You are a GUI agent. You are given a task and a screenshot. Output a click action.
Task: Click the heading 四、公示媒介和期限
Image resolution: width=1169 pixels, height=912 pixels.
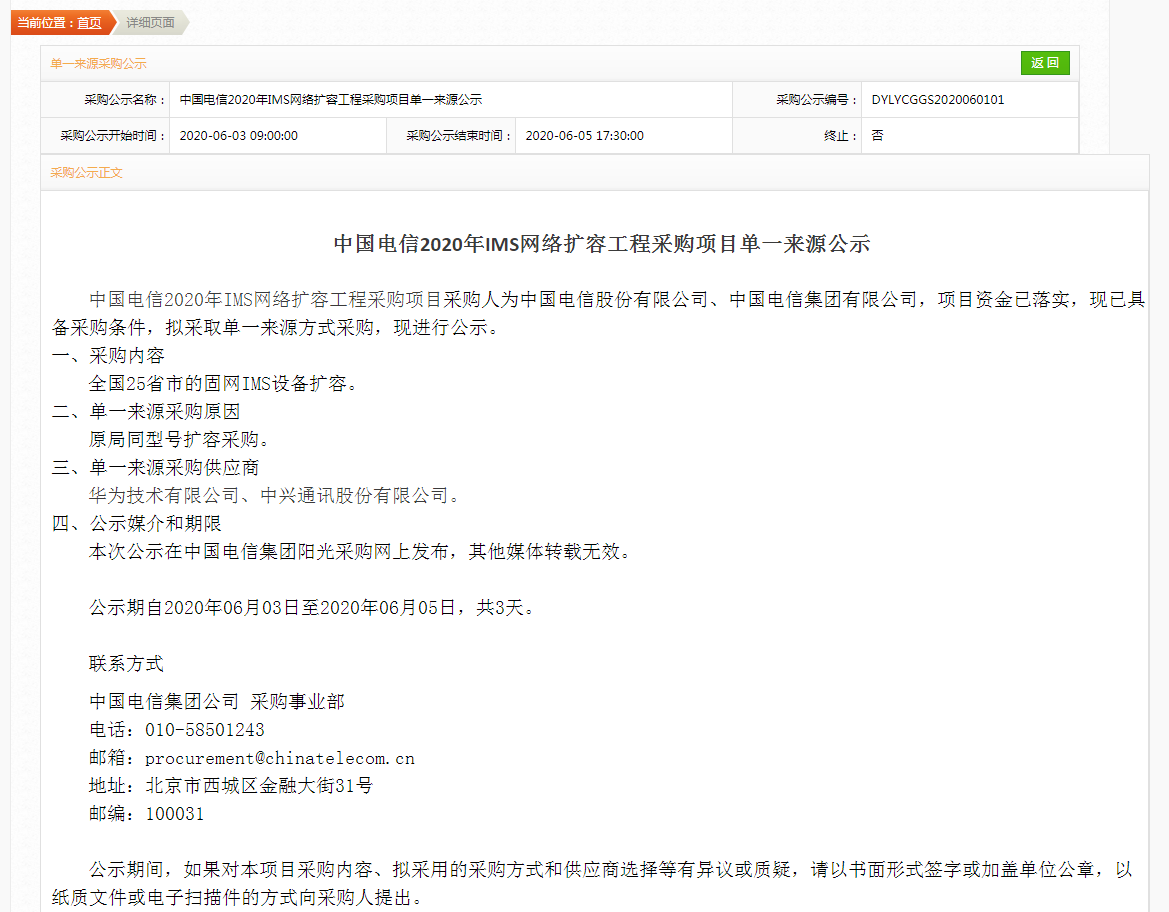point(136,523)
